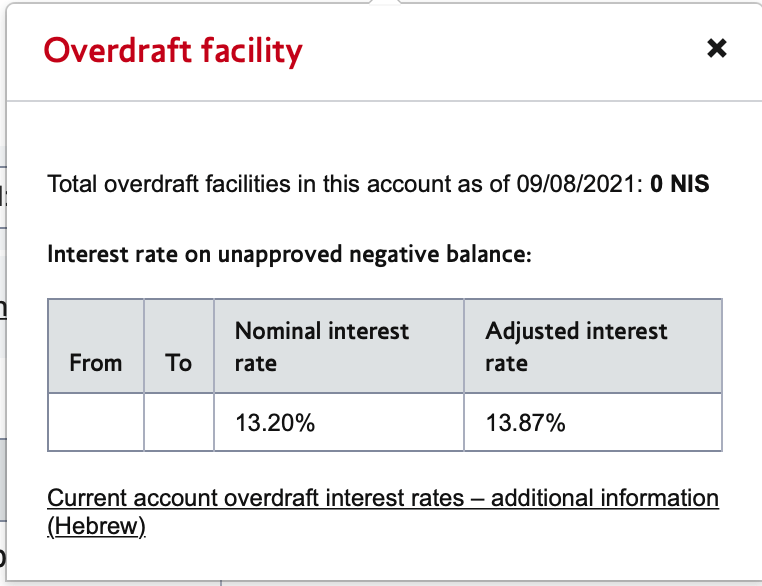The height and width of the screenshot is (586, 762).
Task: Select the 13.87% adjusted rate cell
Action: [x=526, y=423]
